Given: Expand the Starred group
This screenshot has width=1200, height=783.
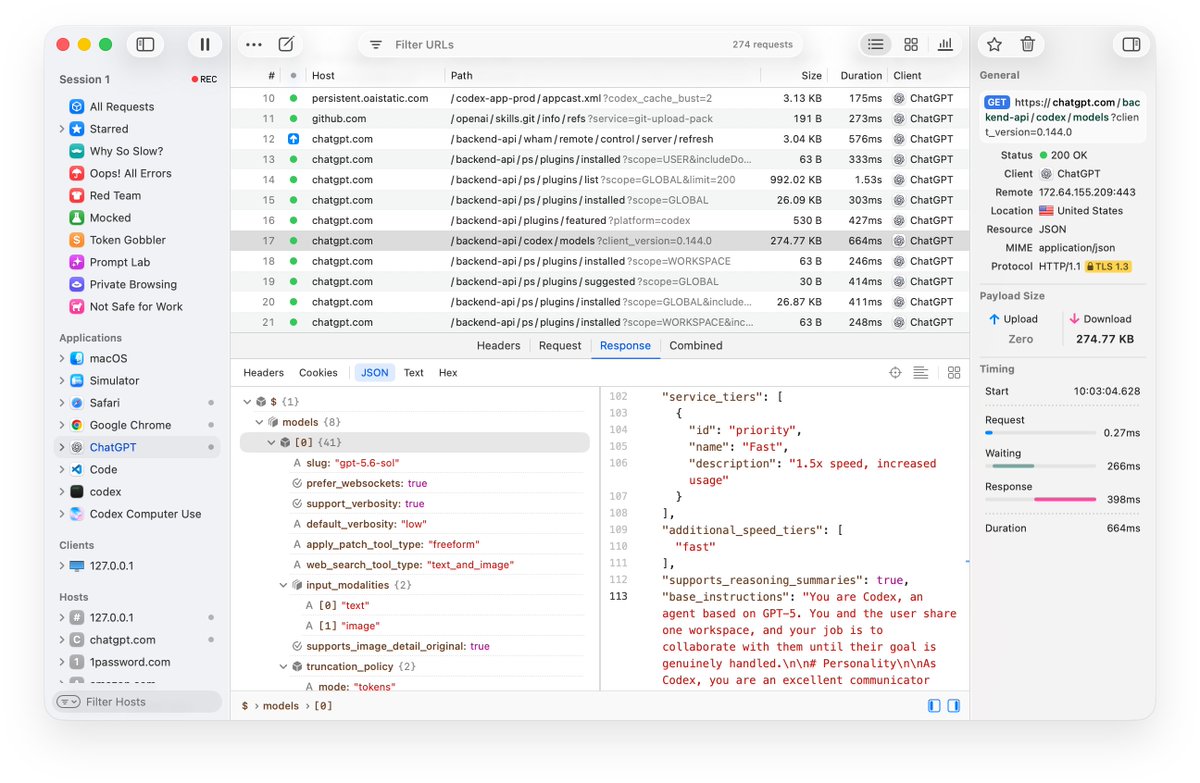Looking at the screenshot, I should pyautogui.click(x=62, y=129).
